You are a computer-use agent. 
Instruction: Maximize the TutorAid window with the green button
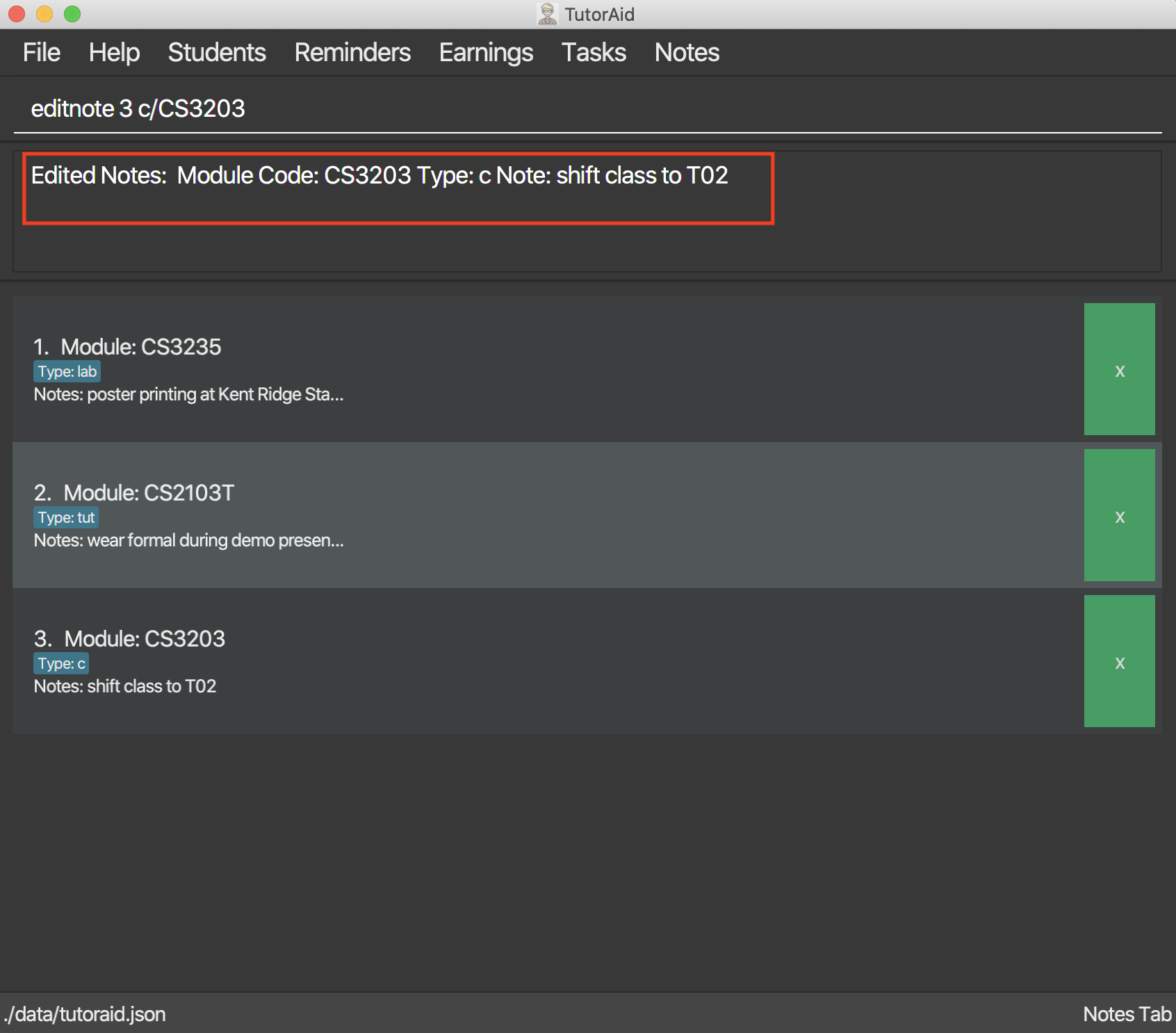click(72, 14)
